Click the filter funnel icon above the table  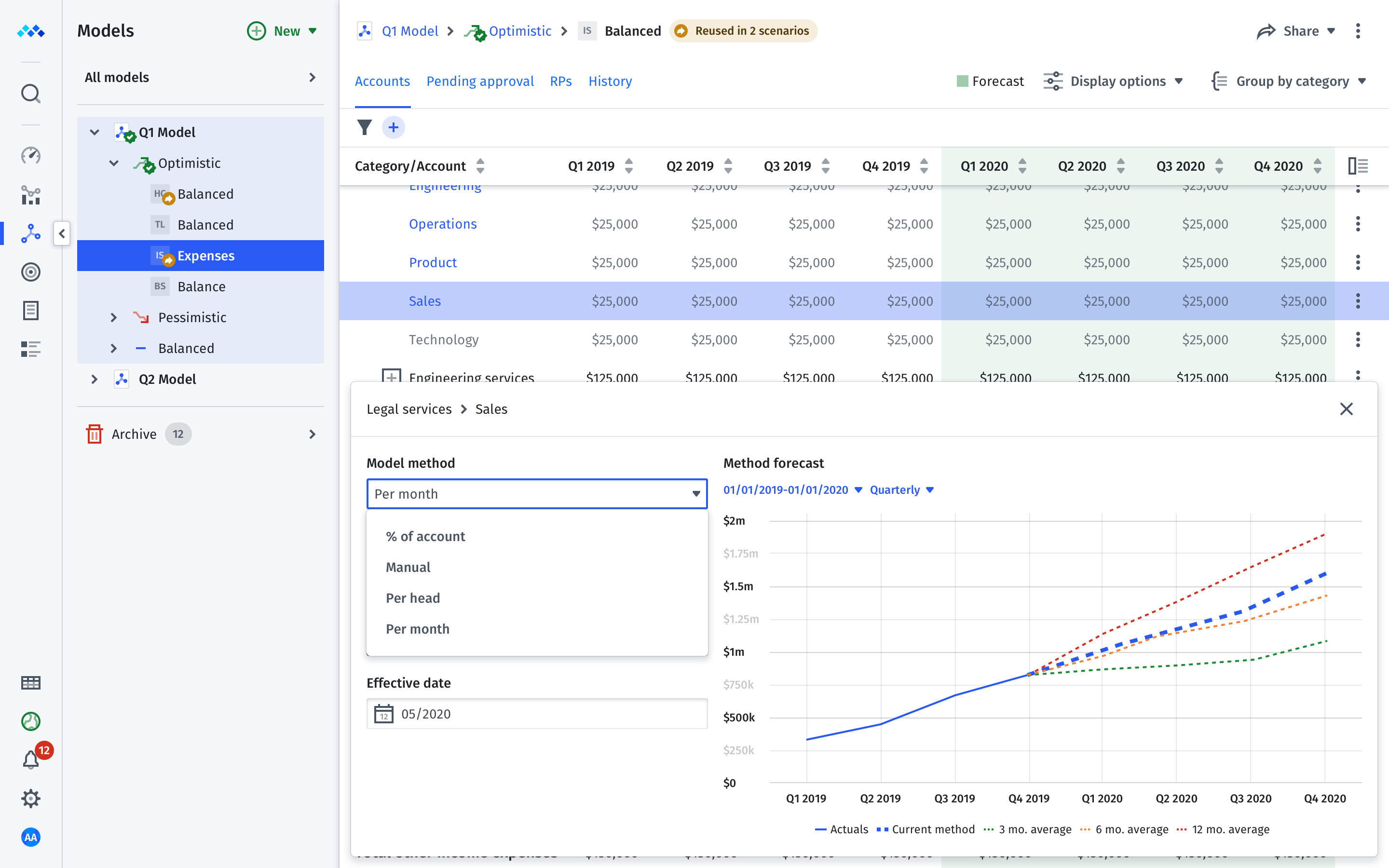[365, 127]
